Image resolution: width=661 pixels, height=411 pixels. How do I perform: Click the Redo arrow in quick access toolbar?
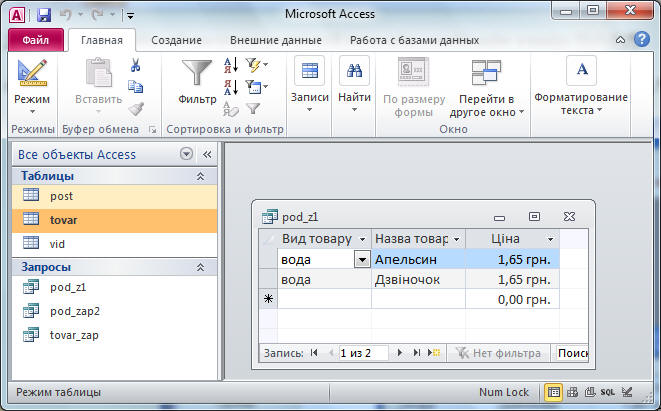coord(98,15)
